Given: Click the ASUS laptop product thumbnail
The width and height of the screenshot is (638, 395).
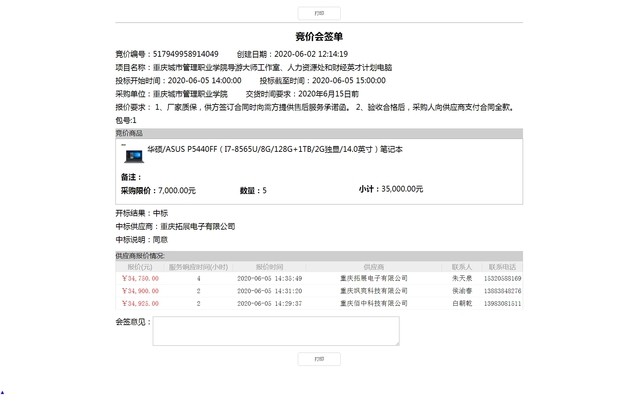Looking at the screenshot, I should point(134,156).
